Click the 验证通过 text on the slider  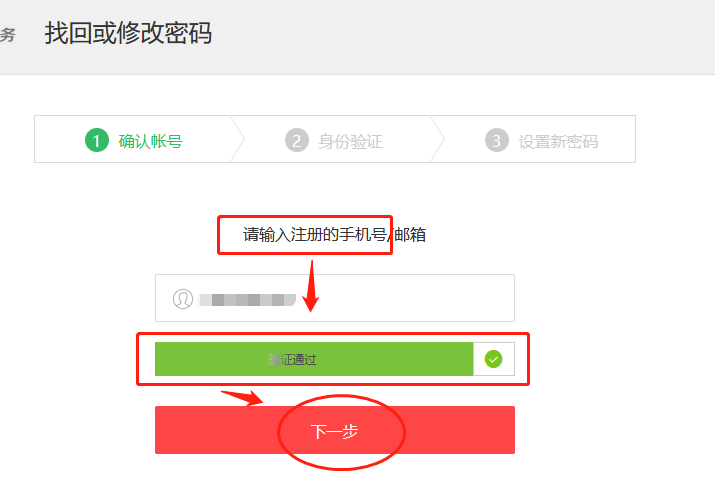pos(292,360)
